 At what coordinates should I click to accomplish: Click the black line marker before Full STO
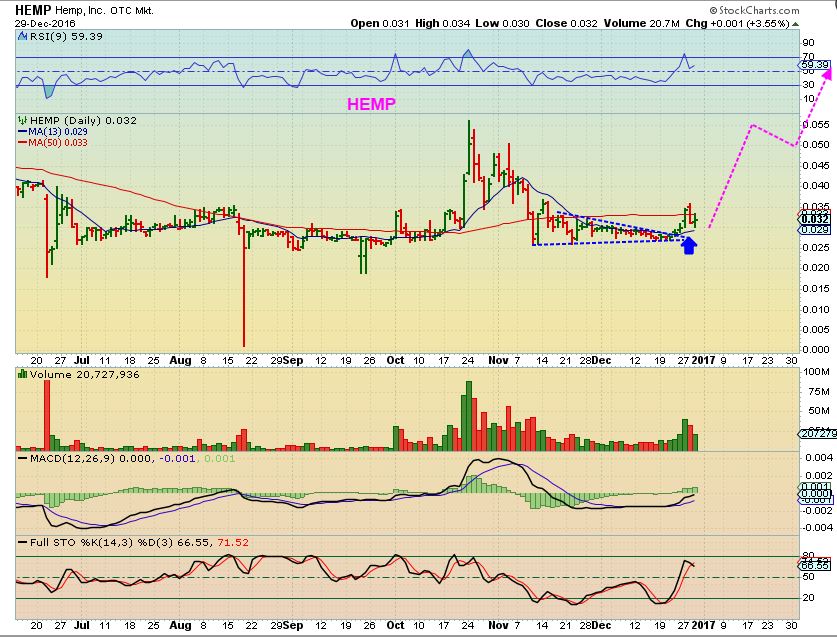(22, 542)
